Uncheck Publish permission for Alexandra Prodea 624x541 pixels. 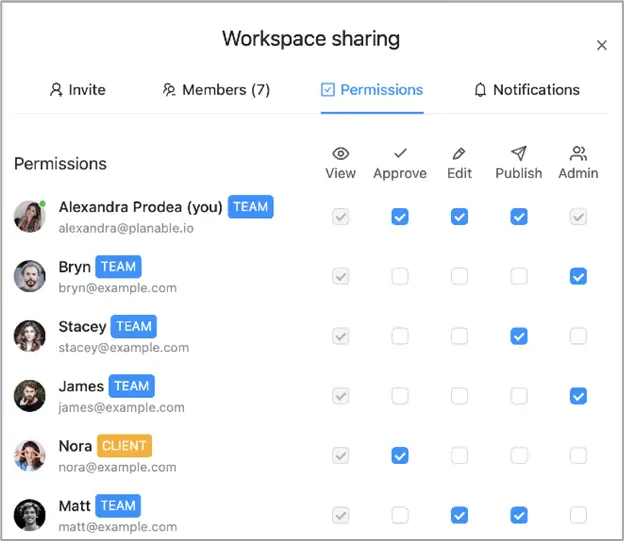click(x=519, y=217)
